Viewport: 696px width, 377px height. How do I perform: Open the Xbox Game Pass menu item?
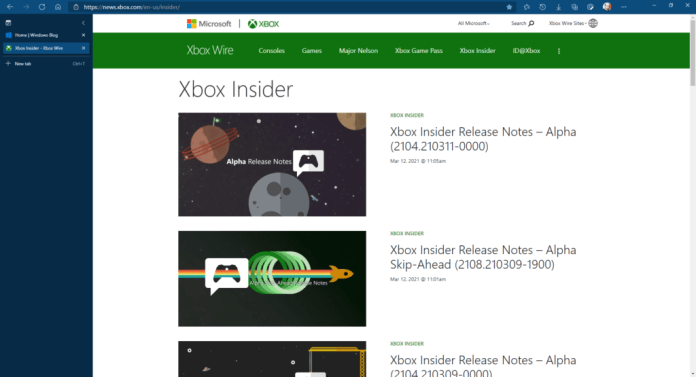coord(419,51)
